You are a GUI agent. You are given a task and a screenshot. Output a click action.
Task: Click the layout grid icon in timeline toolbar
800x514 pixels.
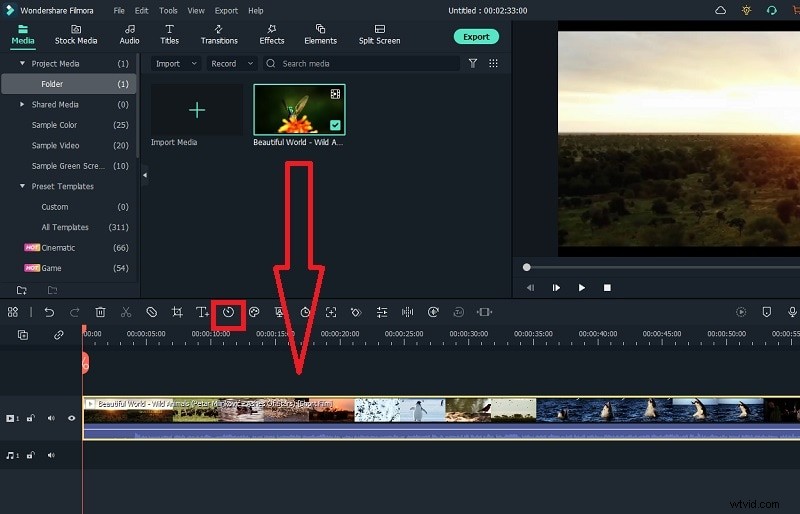tap(13, 312)
